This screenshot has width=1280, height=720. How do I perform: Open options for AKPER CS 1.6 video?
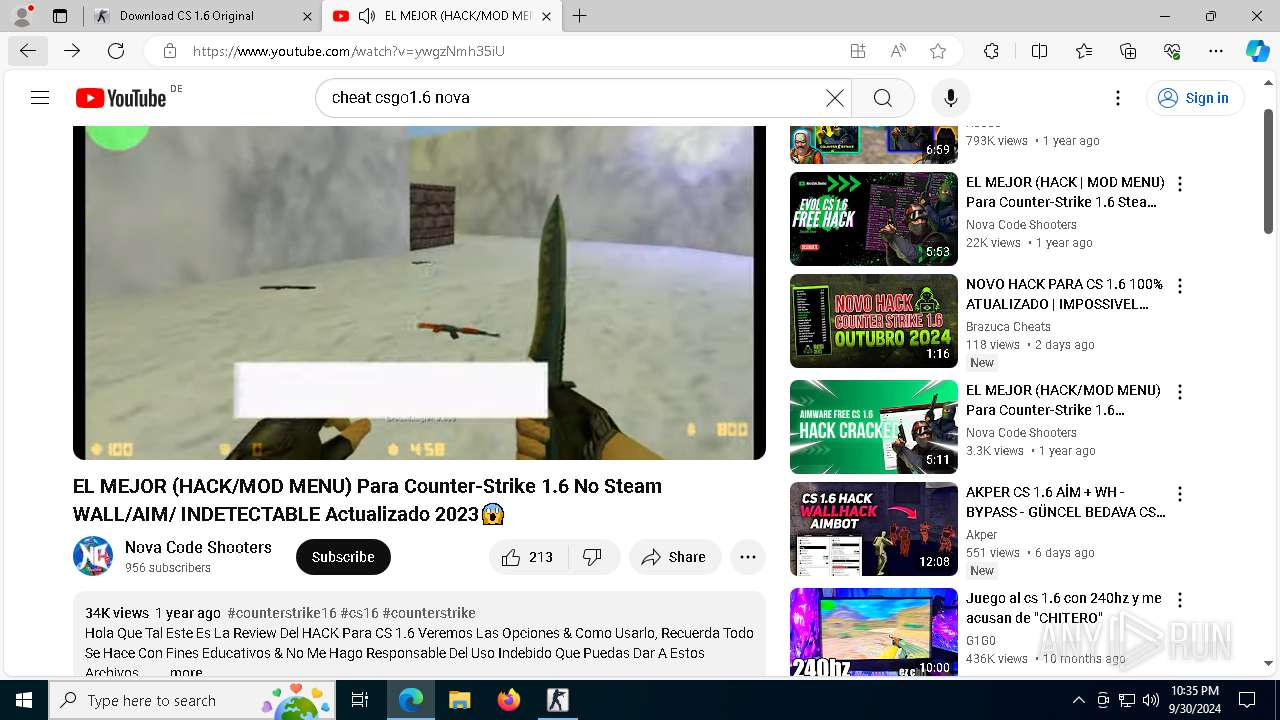click(1180, 494)
